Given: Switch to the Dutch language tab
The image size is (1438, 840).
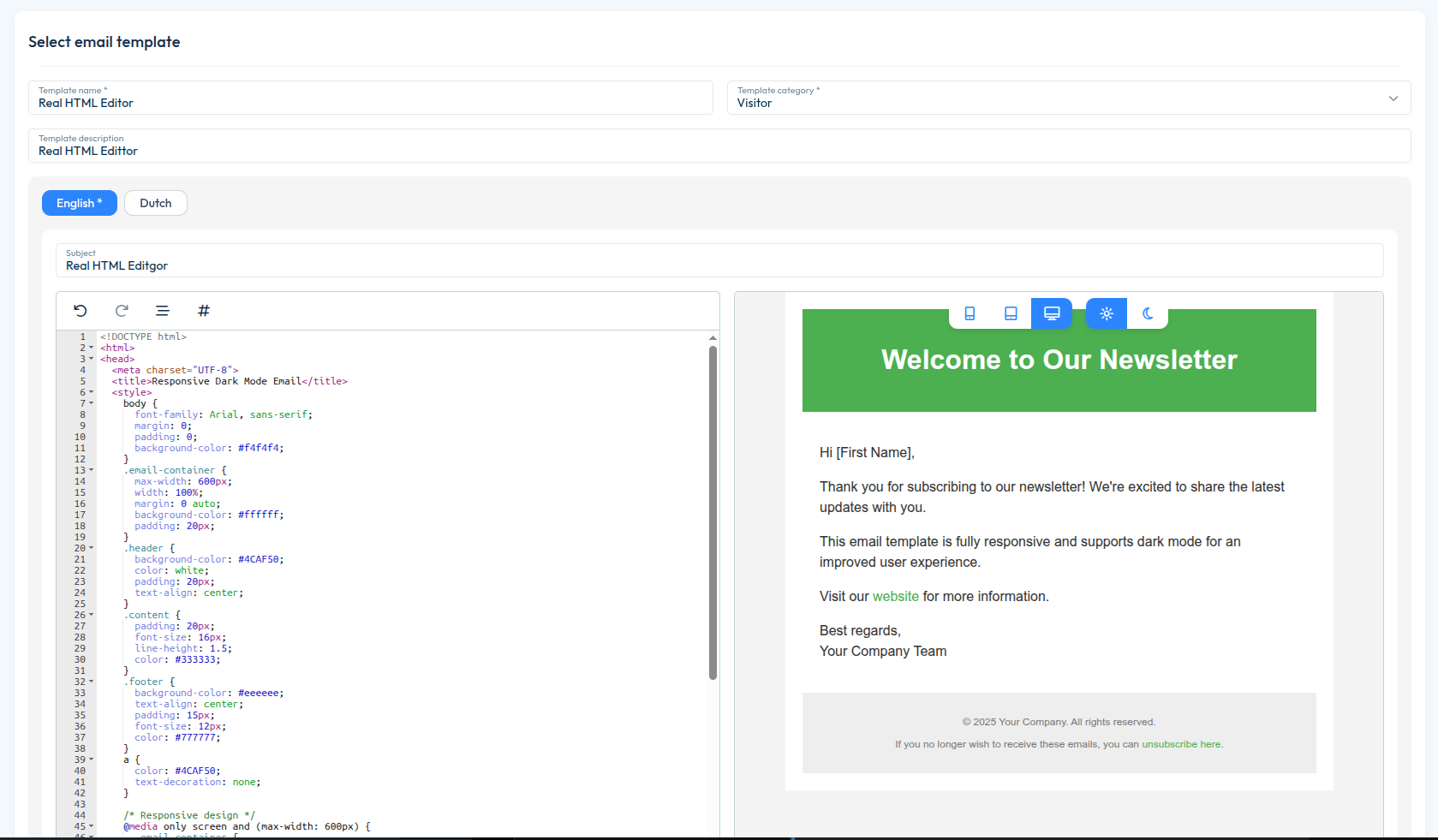Looking at the screenshot, I should coord(155,203).
